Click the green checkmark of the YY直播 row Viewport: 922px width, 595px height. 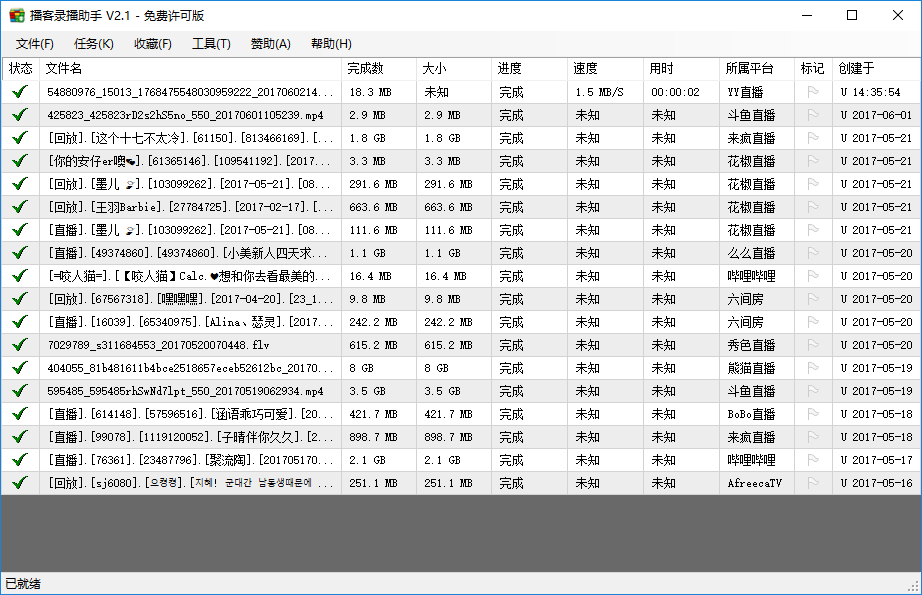point(20,92)
